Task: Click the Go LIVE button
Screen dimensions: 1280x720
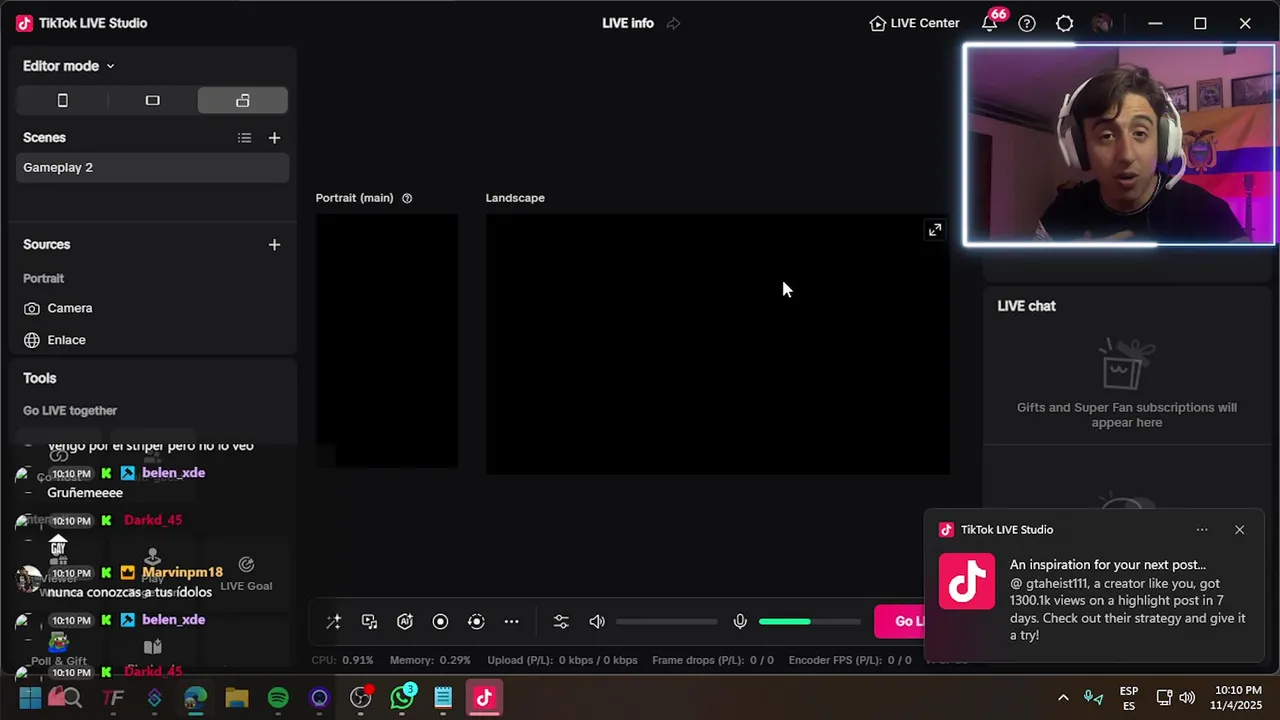Action: [x=899, y=621]
